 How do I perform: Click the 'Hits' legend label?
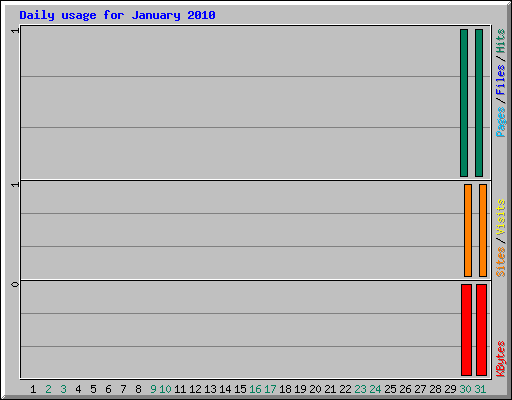pyautogui.click(x=500, y=41)
